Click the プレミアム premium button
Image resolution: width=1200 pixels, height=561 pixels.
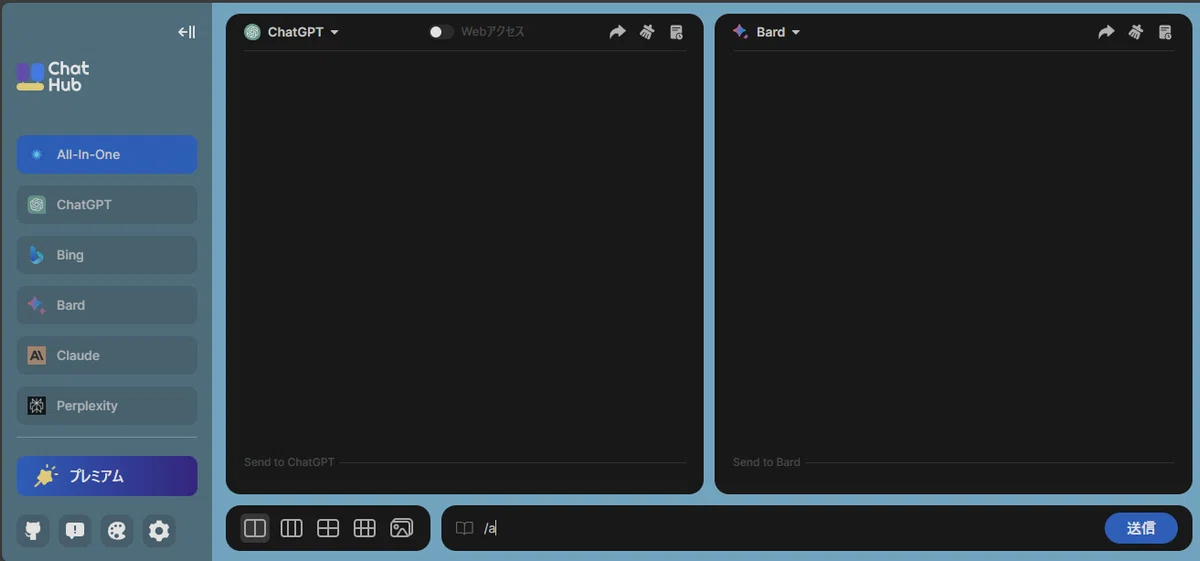(107, 476)
